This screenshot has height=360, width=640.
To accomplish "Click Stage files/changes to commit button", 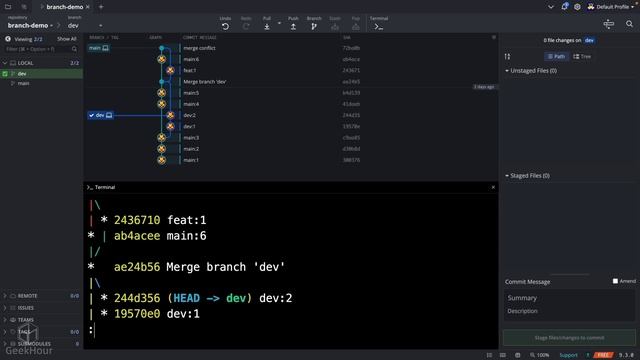I will 569,338.
